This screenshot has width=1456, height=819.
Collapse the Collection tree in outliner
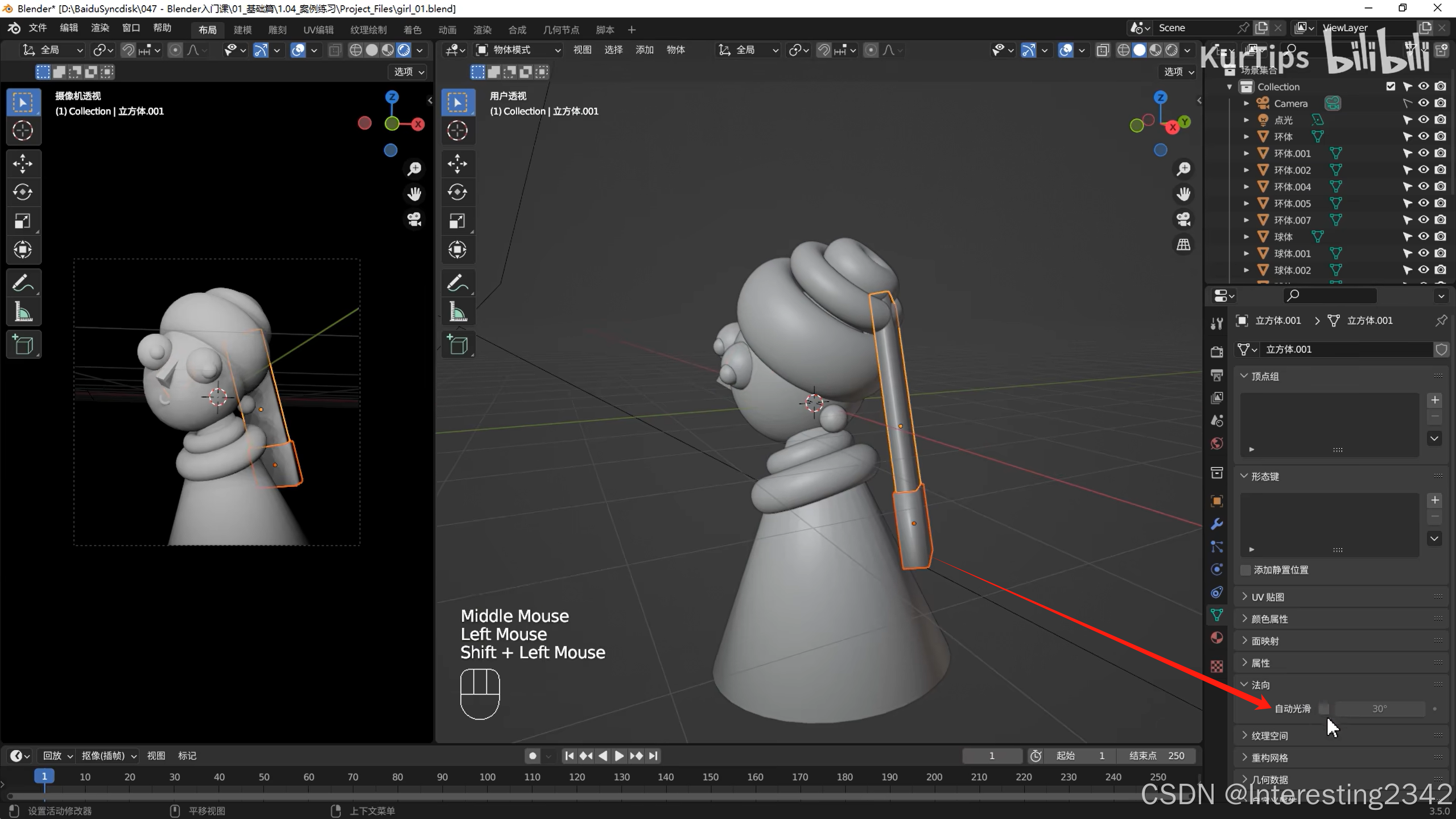(x=1229, y=87)
